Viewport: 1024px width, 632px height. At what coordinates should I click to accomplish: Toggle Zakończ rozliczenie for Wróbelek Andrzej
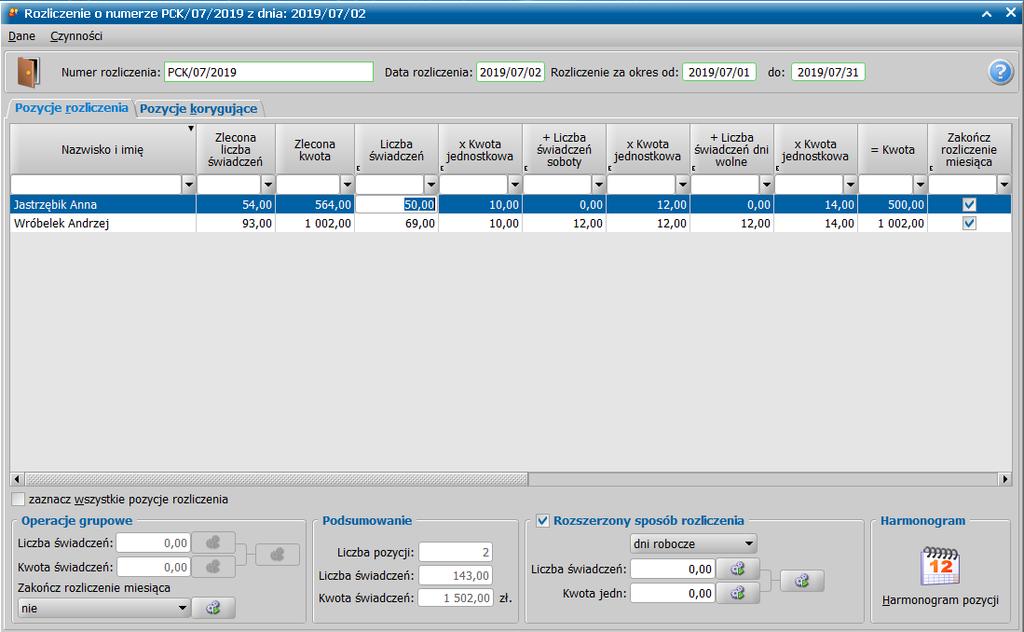click(969, 223)
